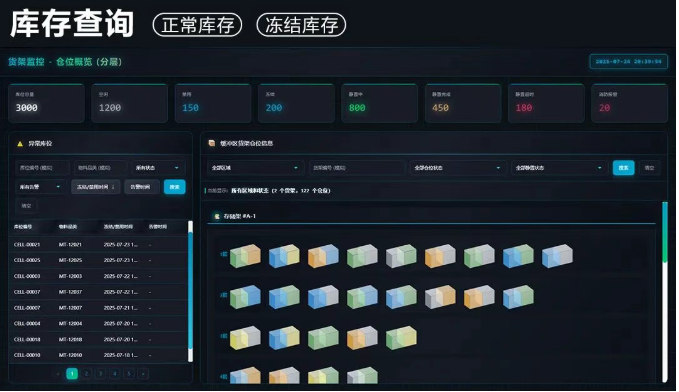Image resolution: width=679 pixels, height=392 pixels.
Task: Switch to the 冻结库存 tab
Action: 301,25
